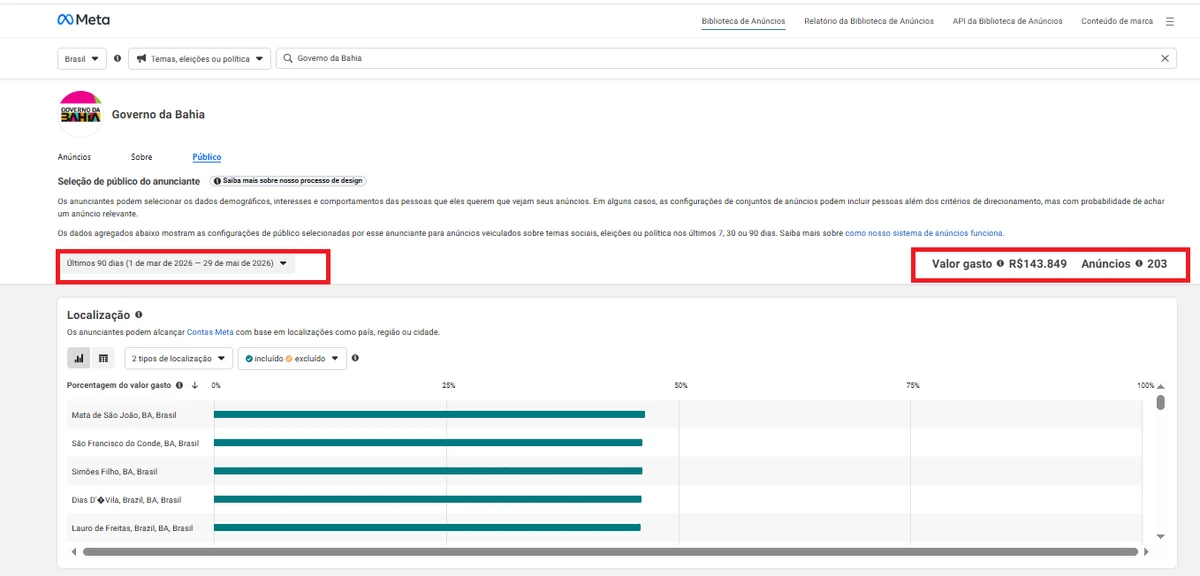Click the 203 ads count value
Image resolution: width=1200 pixels, height=576 pixels.
coord(1157,264)
